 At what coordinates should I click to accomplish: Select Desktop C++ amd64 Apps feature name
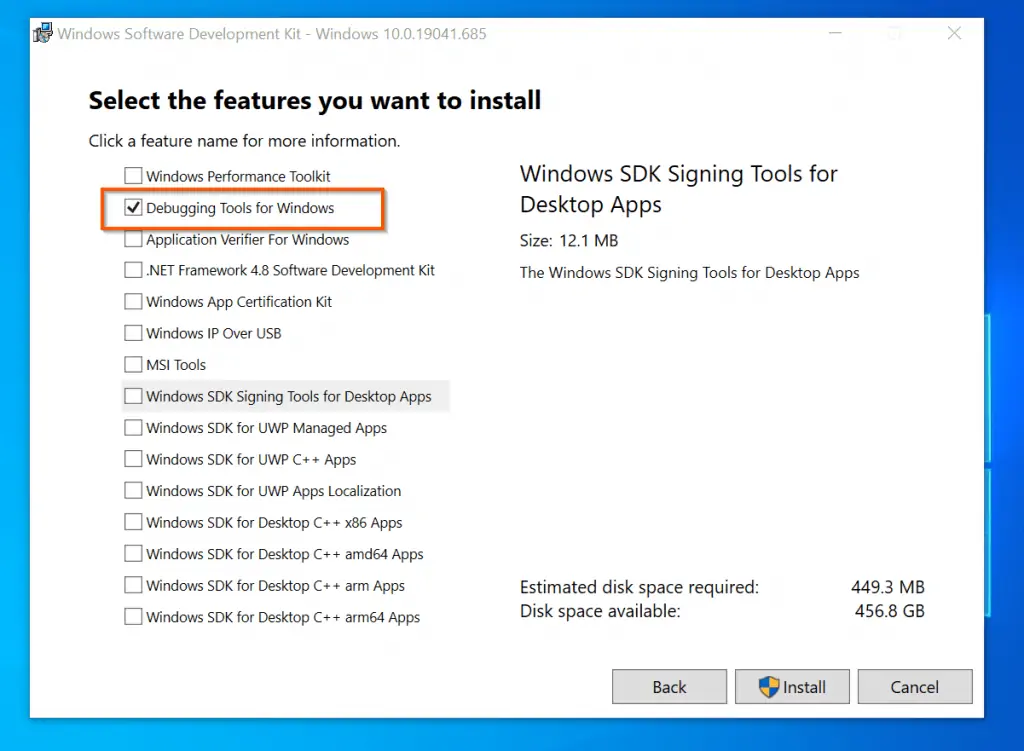click(x=284, y=554)
